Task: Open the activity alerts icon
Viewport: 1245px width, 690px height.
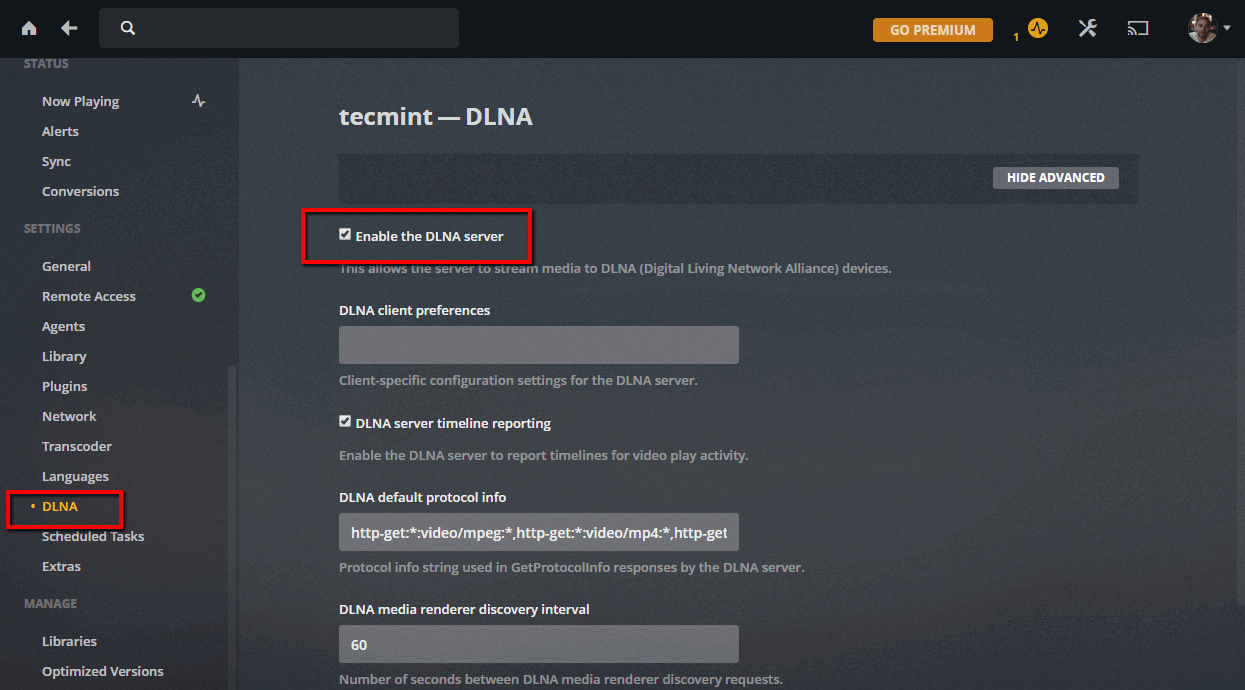Action: click(1038, 29)
